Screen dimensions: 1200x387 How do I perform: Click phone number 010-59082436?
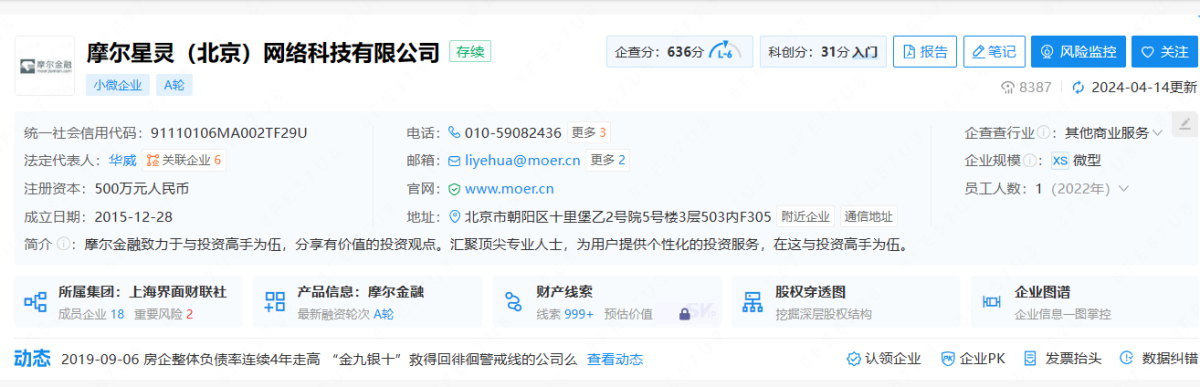(513, 132)
